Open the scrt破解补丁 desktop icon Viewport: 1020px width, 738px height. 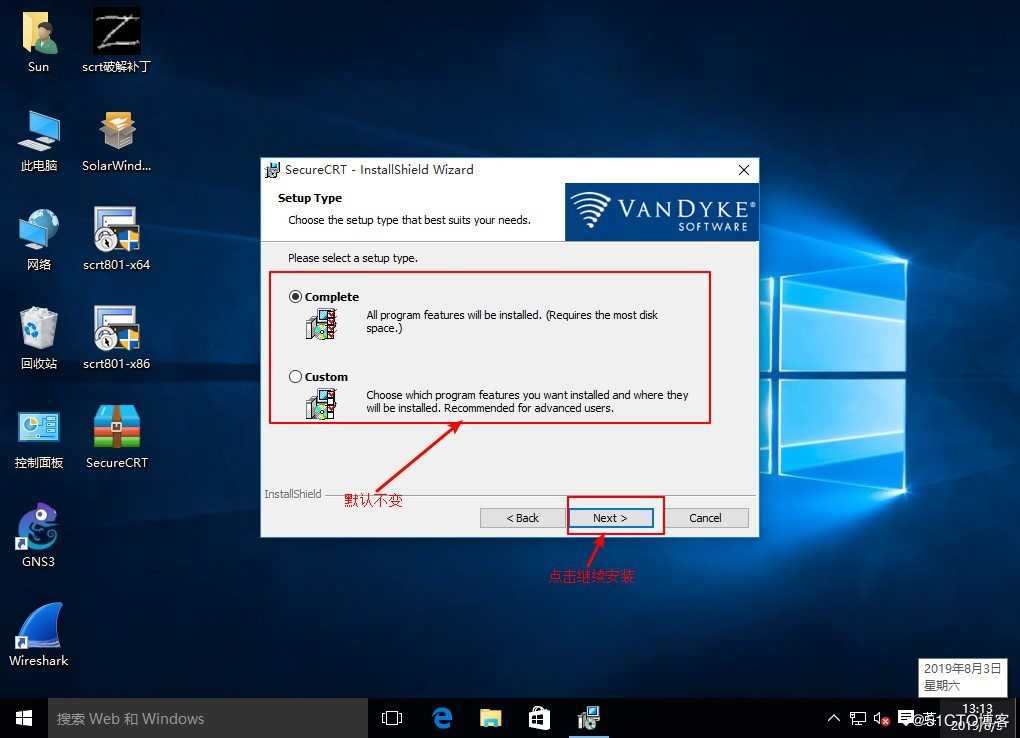(116, 42)
